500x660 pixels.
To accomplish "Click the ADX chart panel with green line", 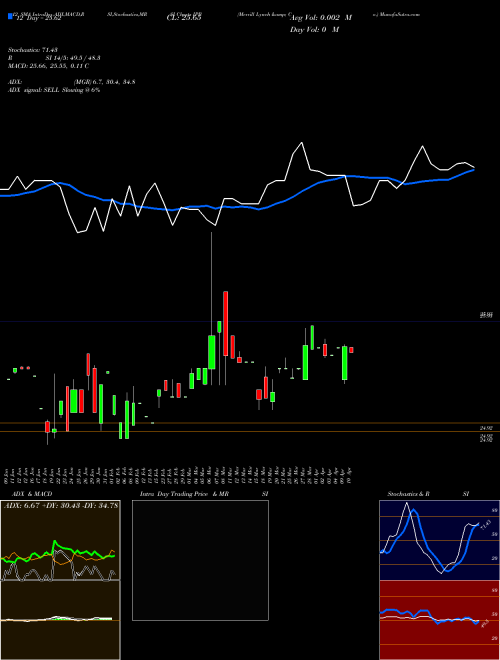I will pyautogui.click(x=60, y=540).
